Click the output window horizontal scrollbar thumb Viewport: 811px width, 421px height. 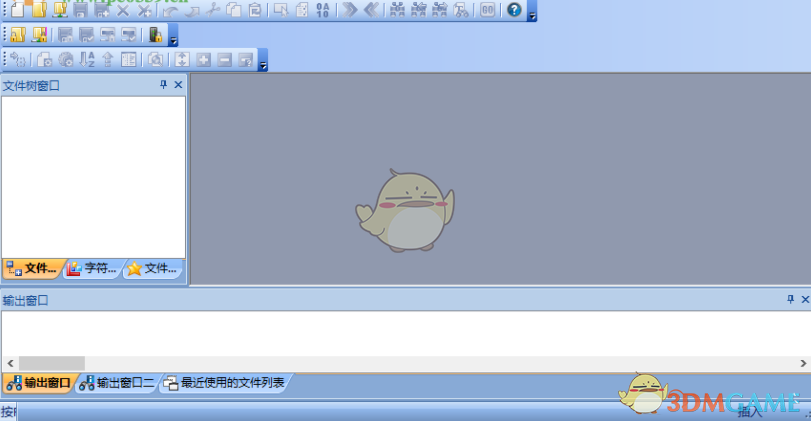(52, 362)
